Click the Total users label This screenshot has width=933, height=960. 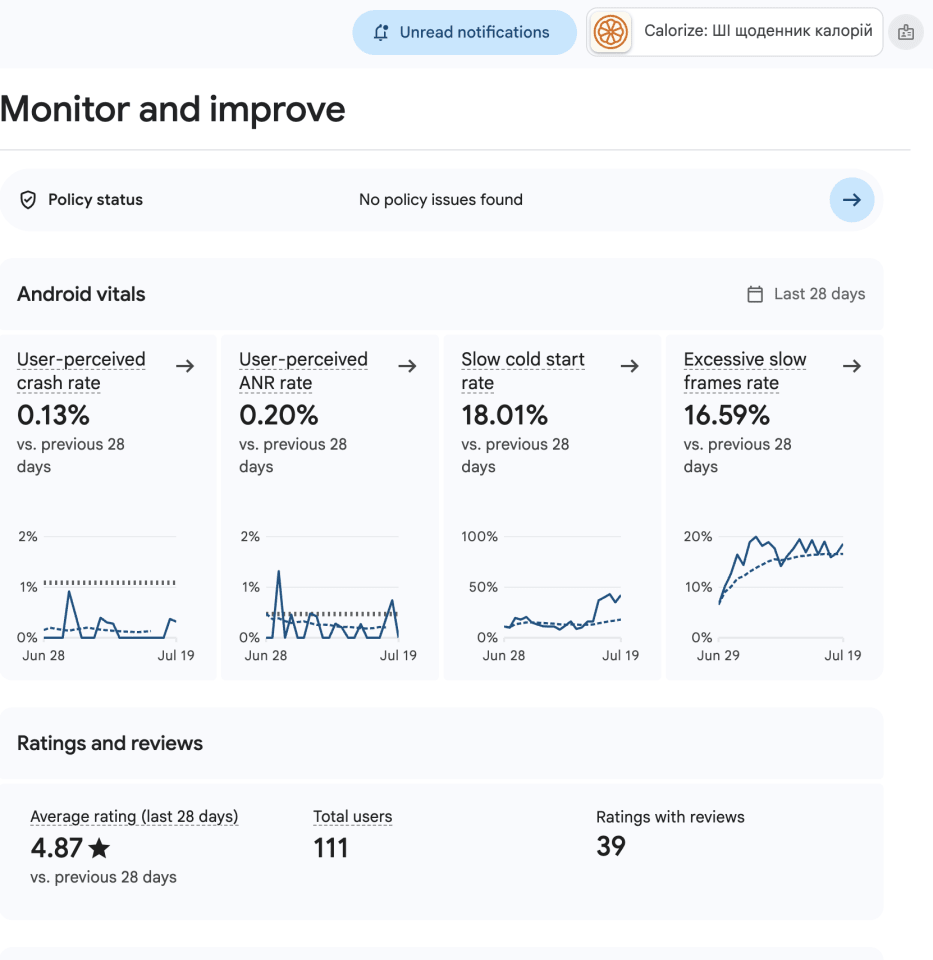point(353,817)
